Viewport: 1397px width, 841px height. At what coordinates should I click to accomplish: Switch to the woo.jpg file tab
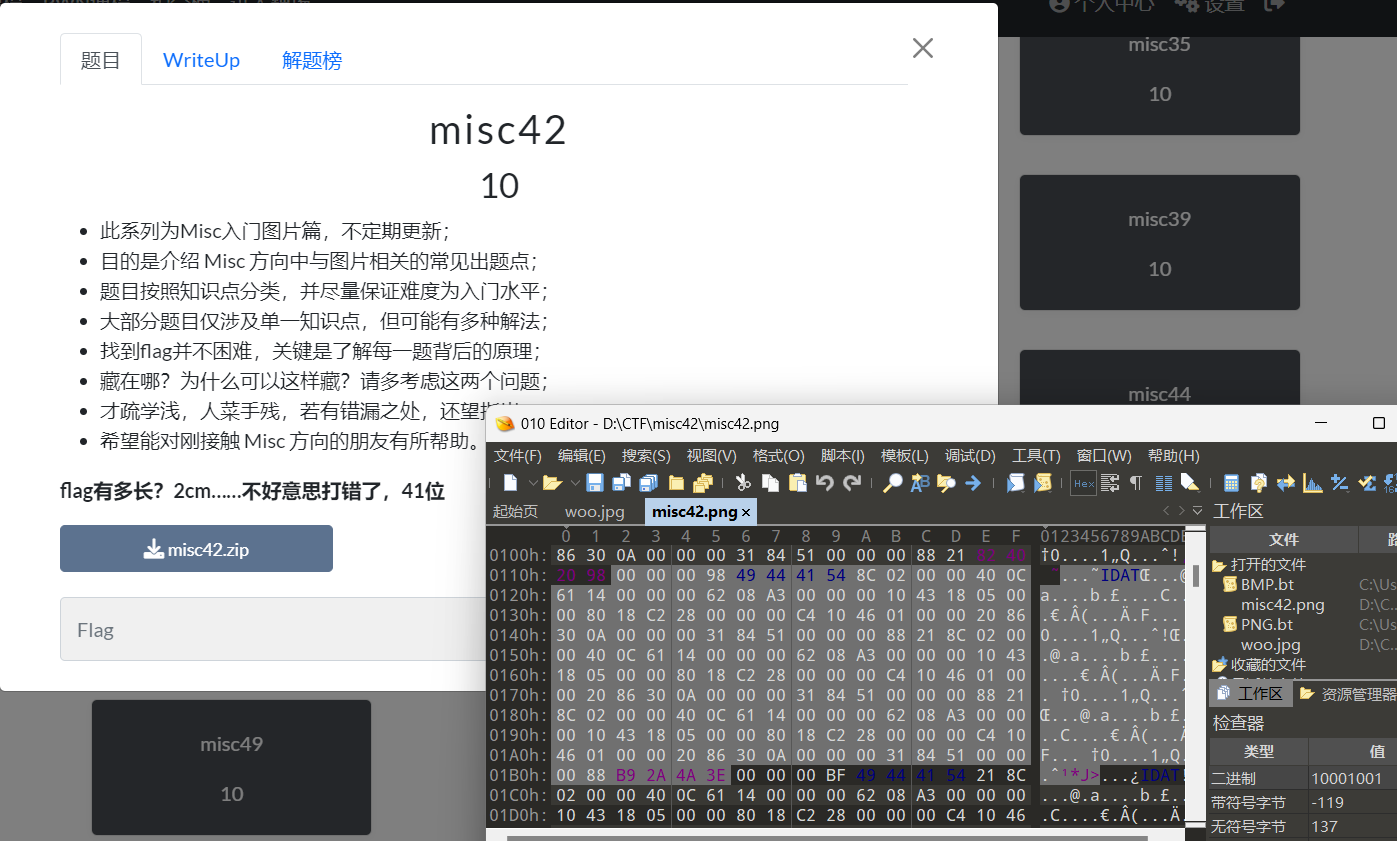(594, 511)
